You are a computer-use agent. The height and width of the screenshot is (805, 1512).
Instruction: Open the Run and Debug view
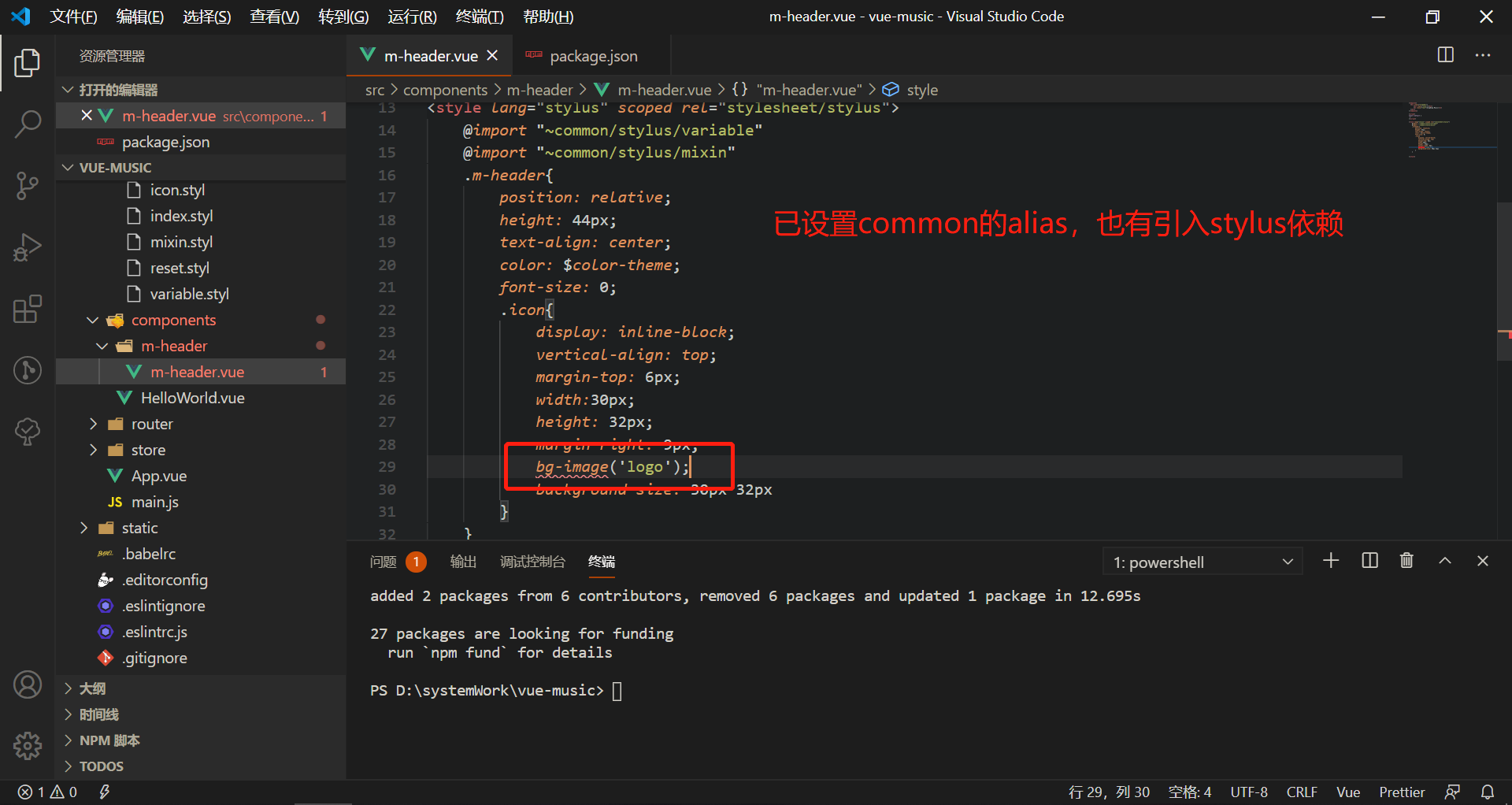[x=28, y=247]
